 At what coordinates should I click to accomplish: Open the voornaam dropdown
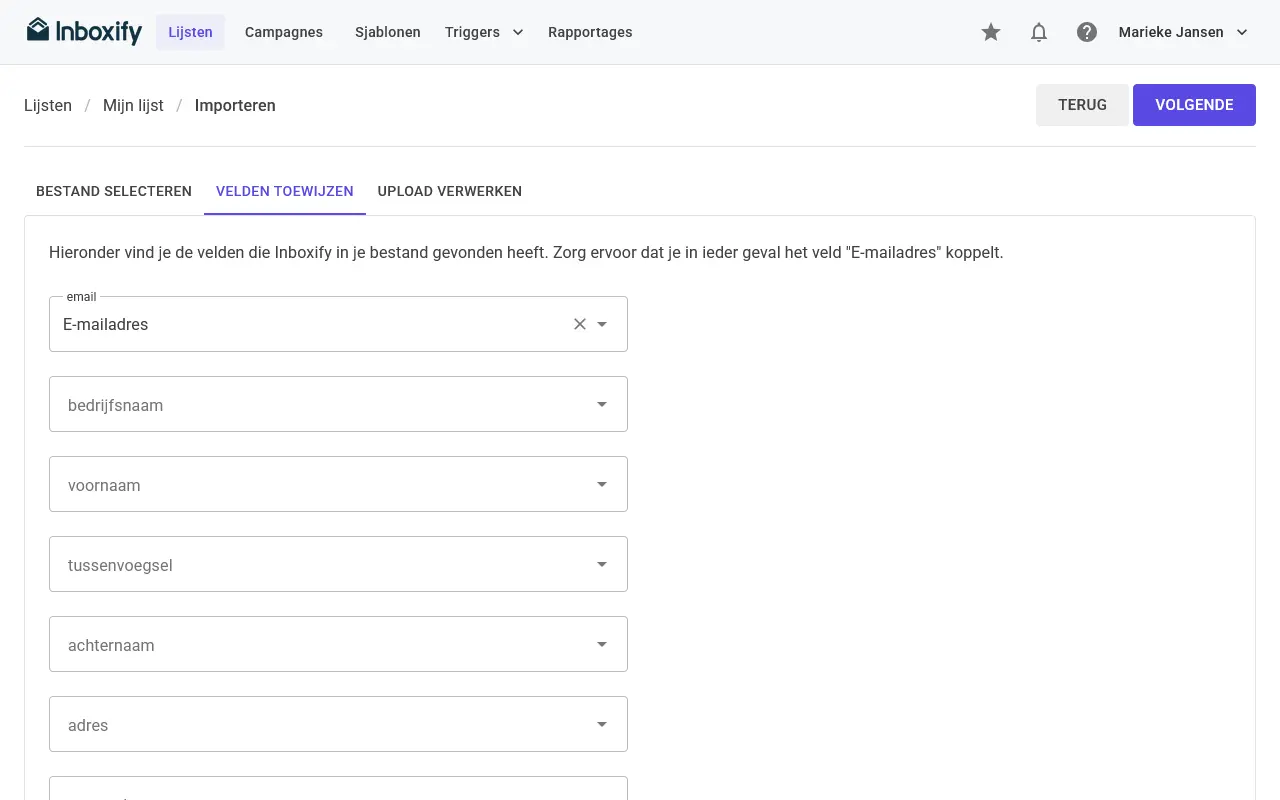pyautogui.click(x=338, y=484)
